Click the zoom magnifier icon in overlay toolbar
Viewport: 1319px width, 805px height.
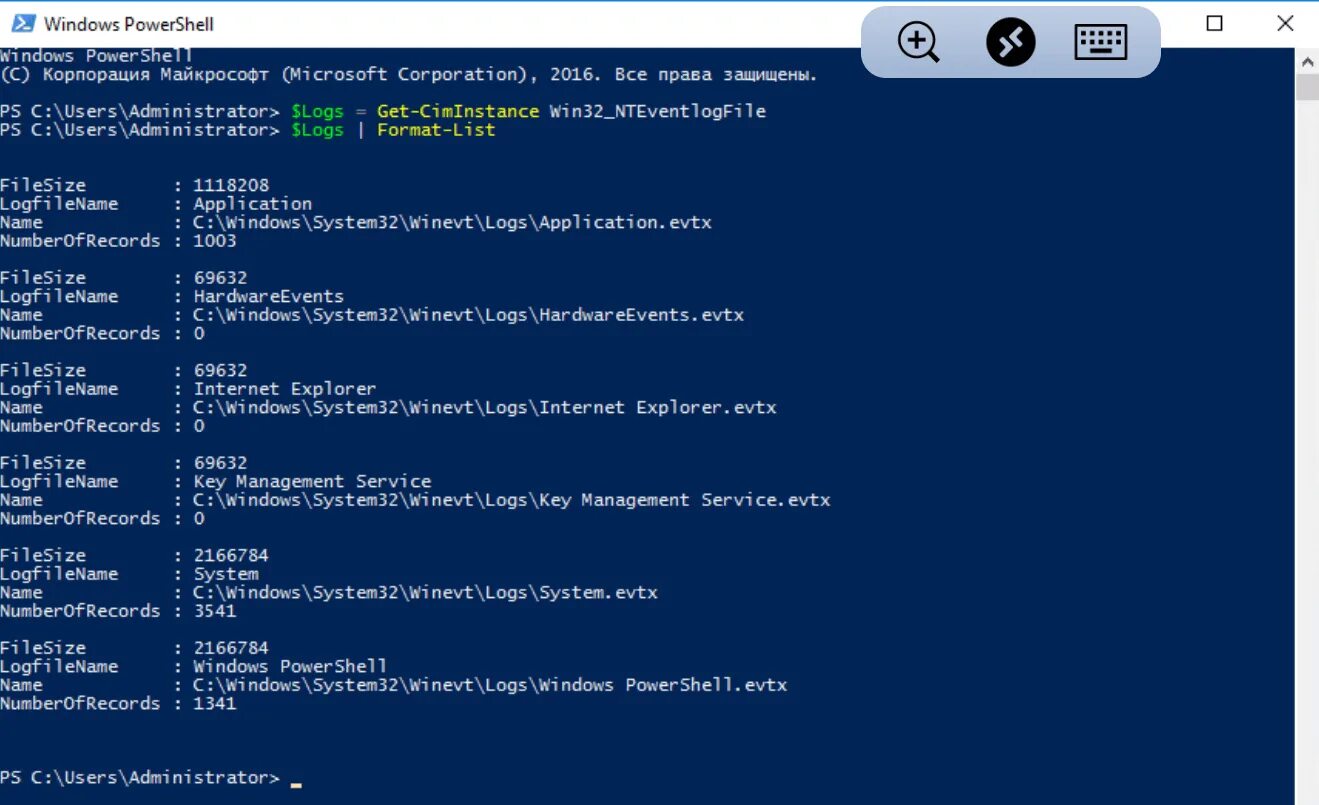(x=918, y=43)
